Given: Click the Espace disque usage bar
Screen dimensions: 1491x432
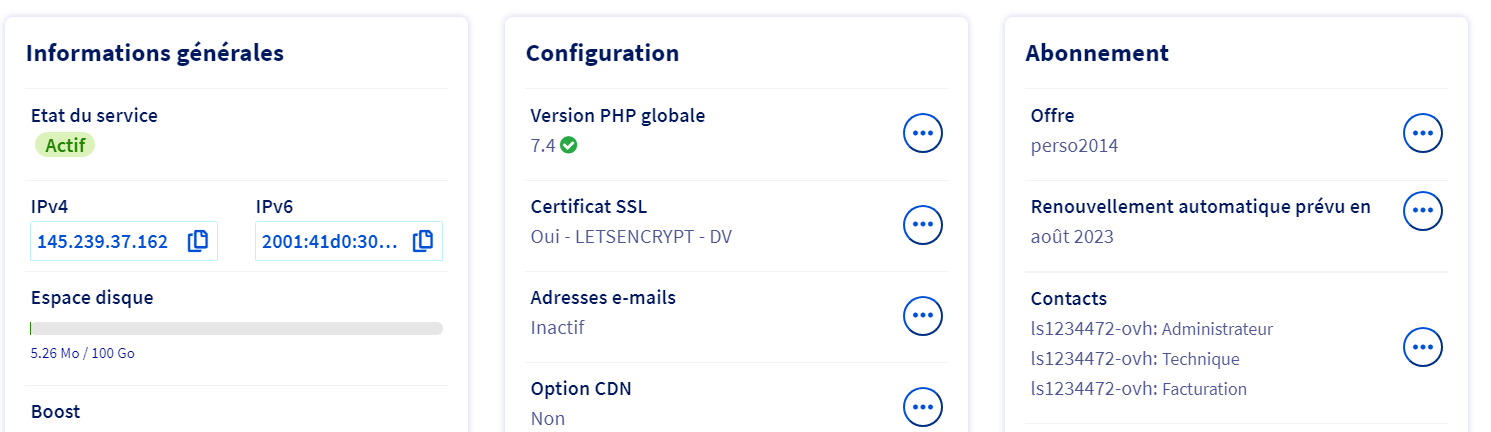Looking at the screenshot, I should (x=236, y=328).
